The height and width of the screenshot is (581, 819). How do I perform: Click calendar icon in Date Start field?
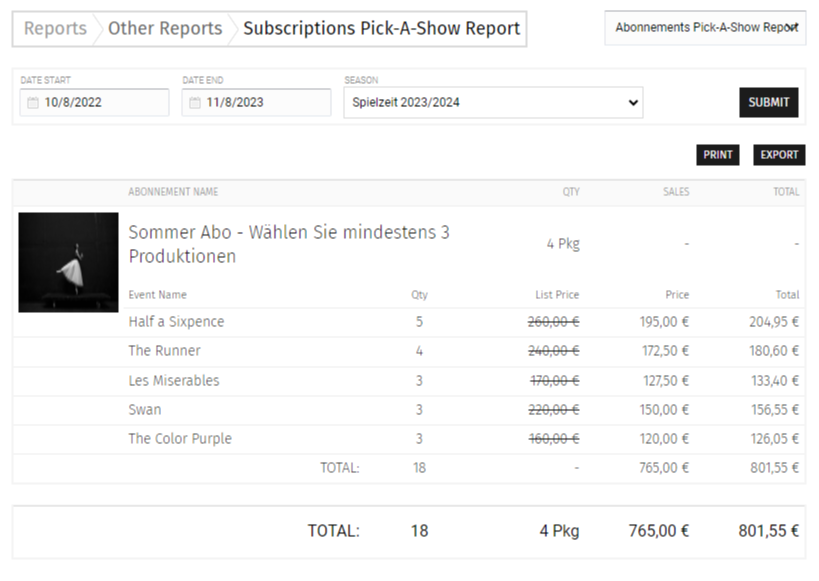click(x=33, y=103)
